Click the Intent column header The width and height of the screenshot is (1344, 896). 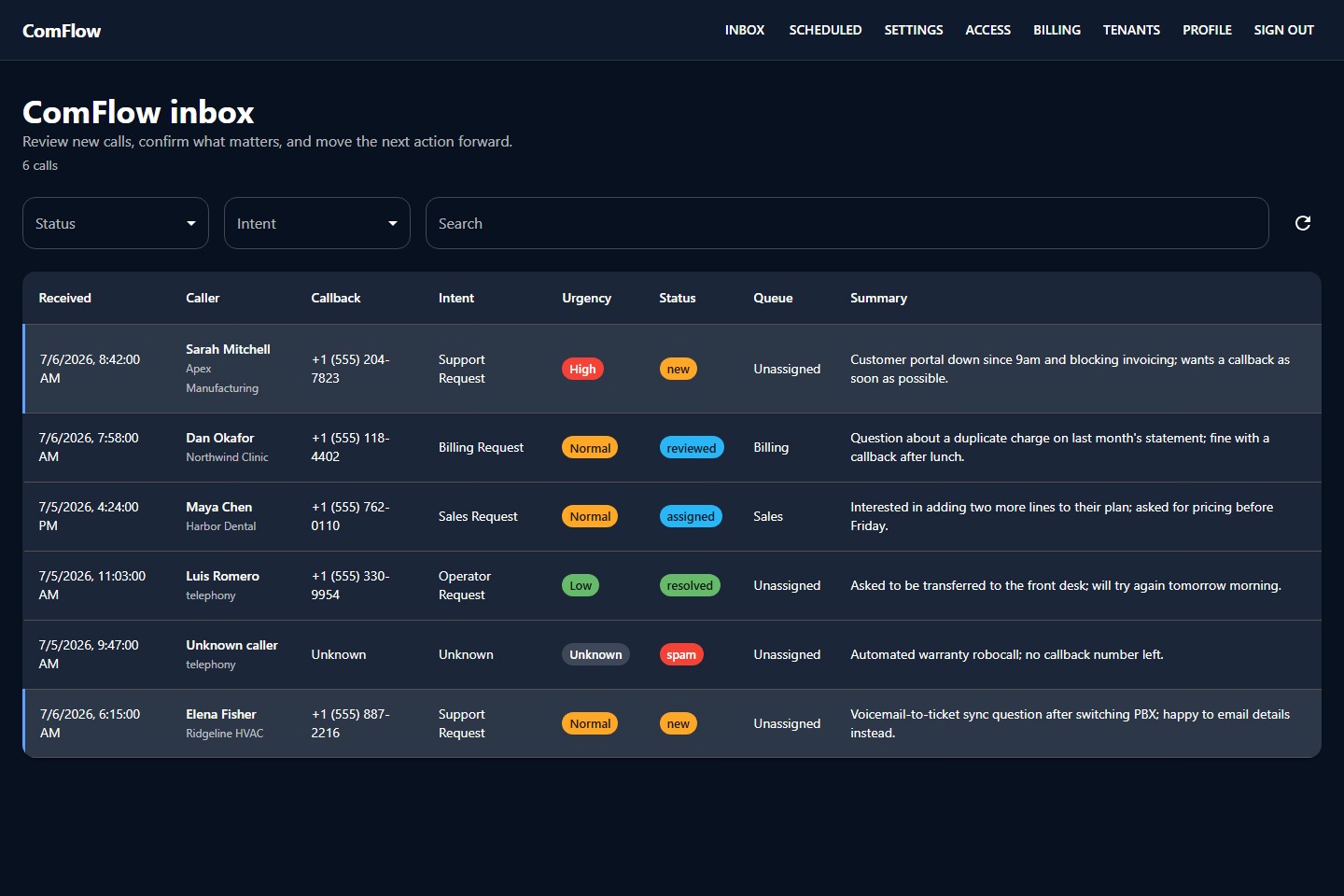(x=456, y=298)
